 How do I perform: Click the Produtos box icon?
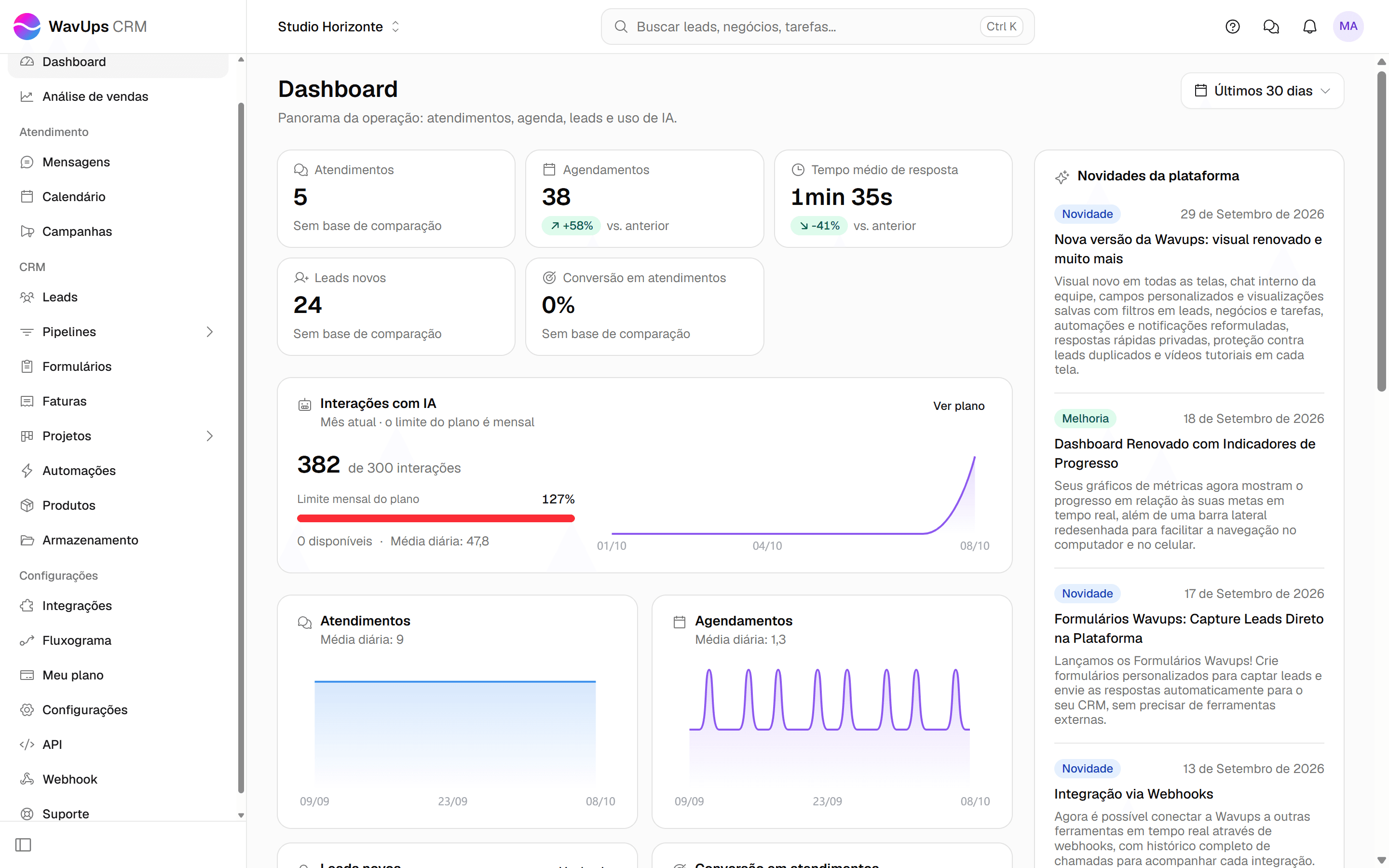point(27,505)
